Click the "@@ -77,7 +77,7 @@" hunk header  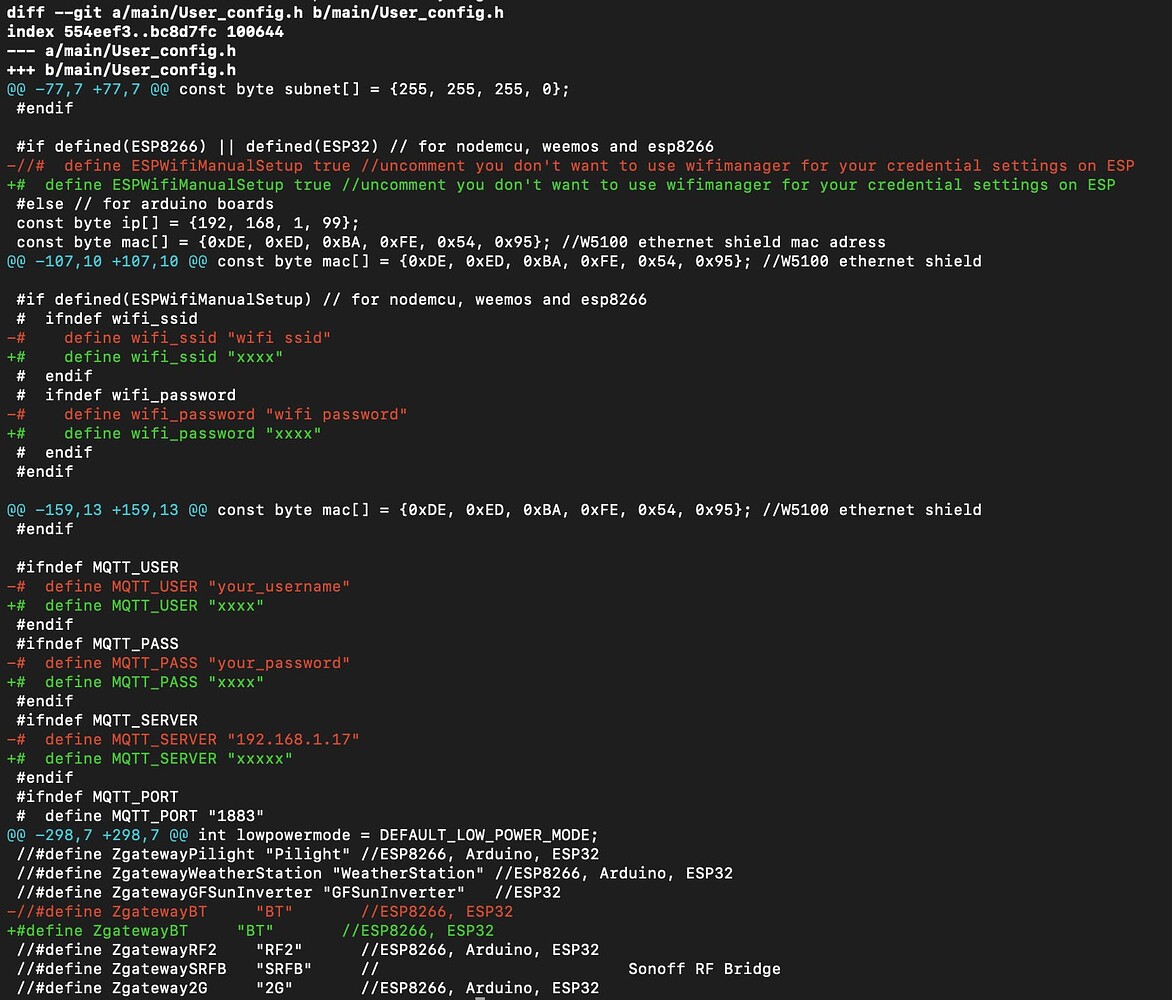pyautogui.click(x=84, y=89)
